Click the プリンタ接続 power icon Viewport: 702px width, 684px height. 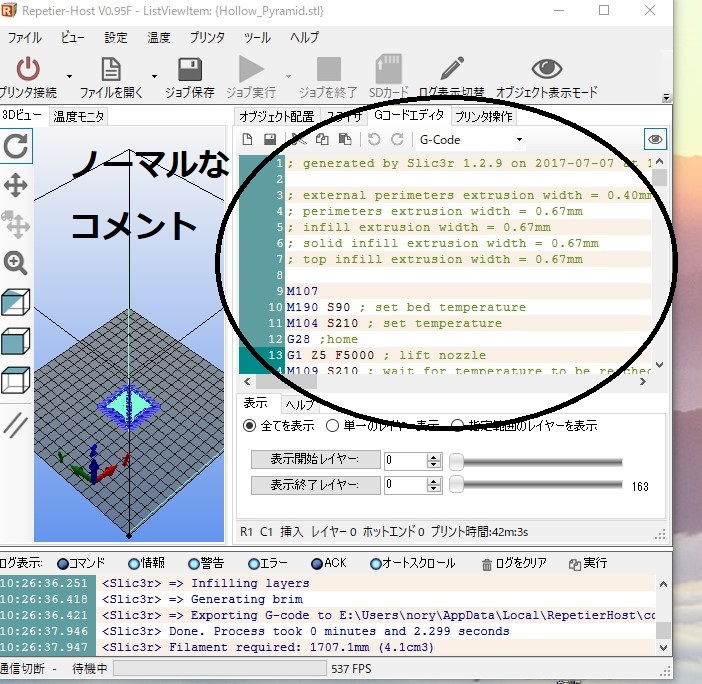click(28, 69)
